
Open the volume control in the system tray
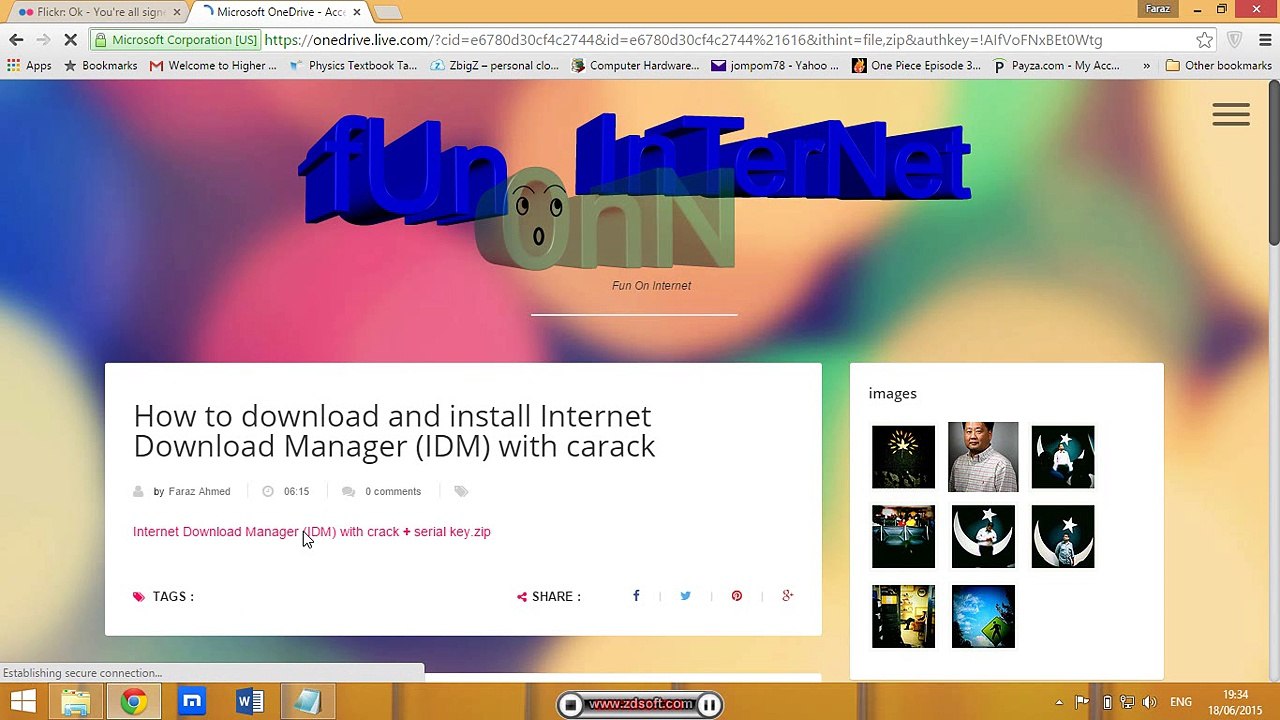pos(1149,702)
